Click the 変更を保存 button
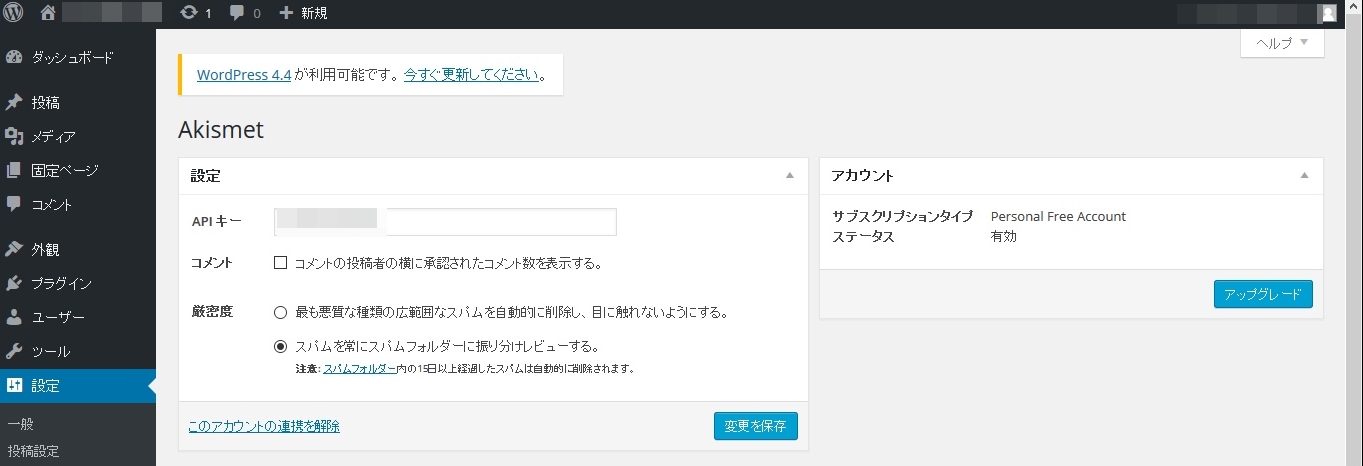This screenshot has height=466, width=1363. tap(755, 426)
